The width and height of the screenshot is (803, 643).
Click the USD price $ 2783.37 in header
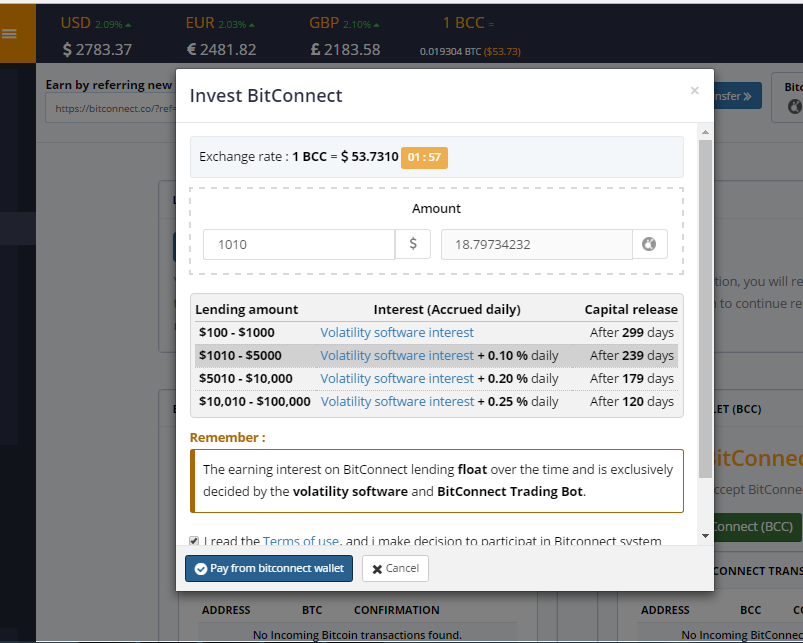tap(97, 50)
